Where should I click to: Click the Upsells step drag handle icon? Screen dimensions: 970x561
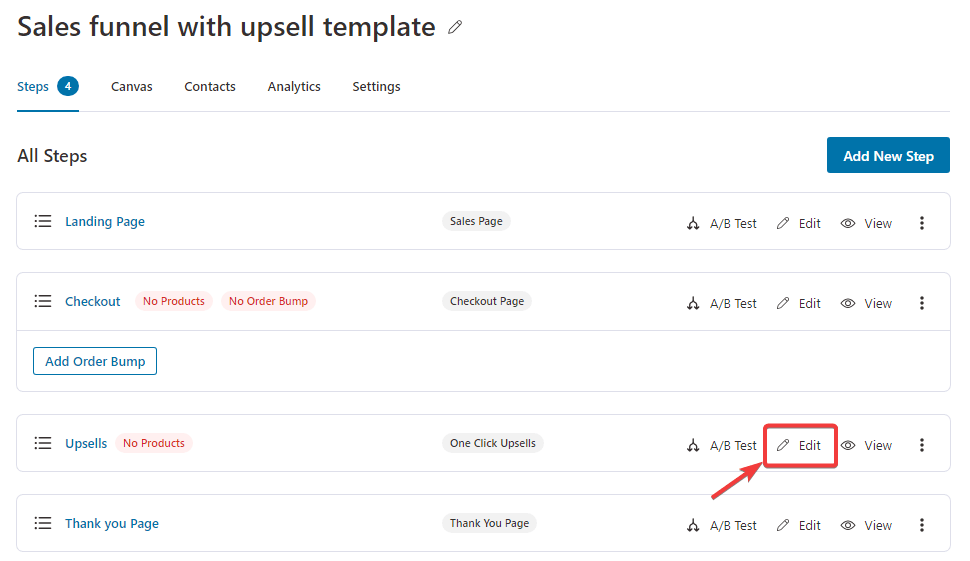[x=43, y=443]
